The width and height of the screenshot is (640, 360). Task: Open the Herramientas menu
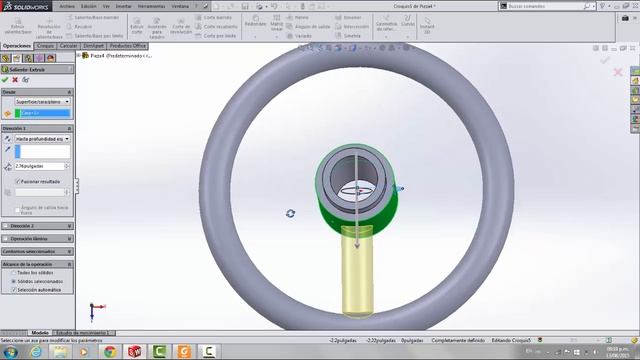point(151,6)
